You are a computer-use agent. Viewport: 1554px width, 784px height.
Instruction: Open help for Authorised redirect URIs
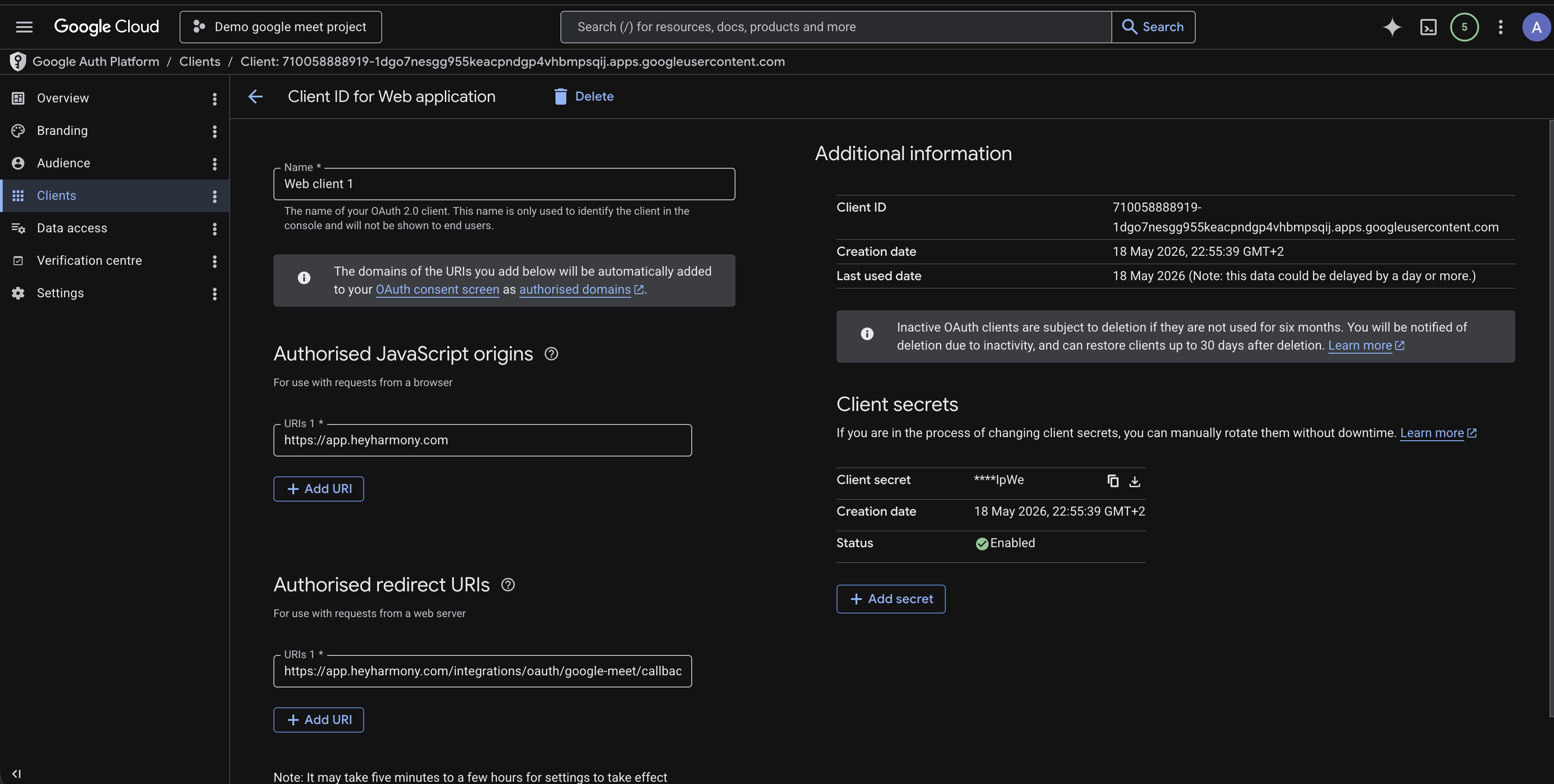(508, 585)
